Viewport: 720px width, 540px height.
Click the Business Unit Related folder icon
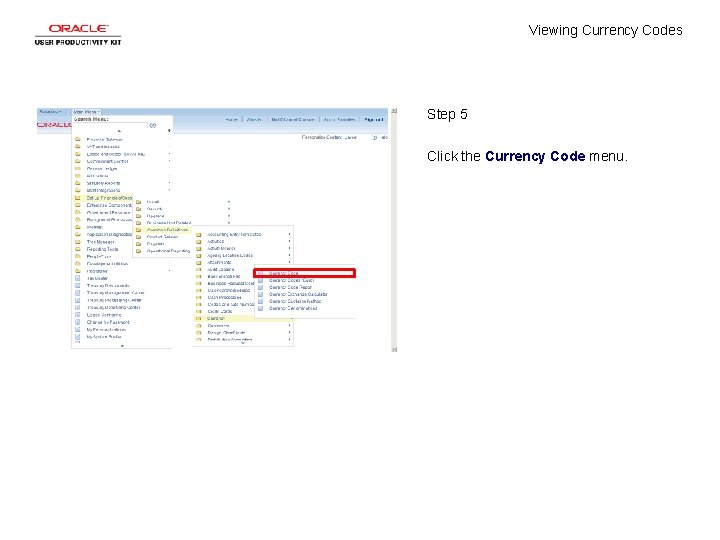pyautogui.click(x=139, y=223)
